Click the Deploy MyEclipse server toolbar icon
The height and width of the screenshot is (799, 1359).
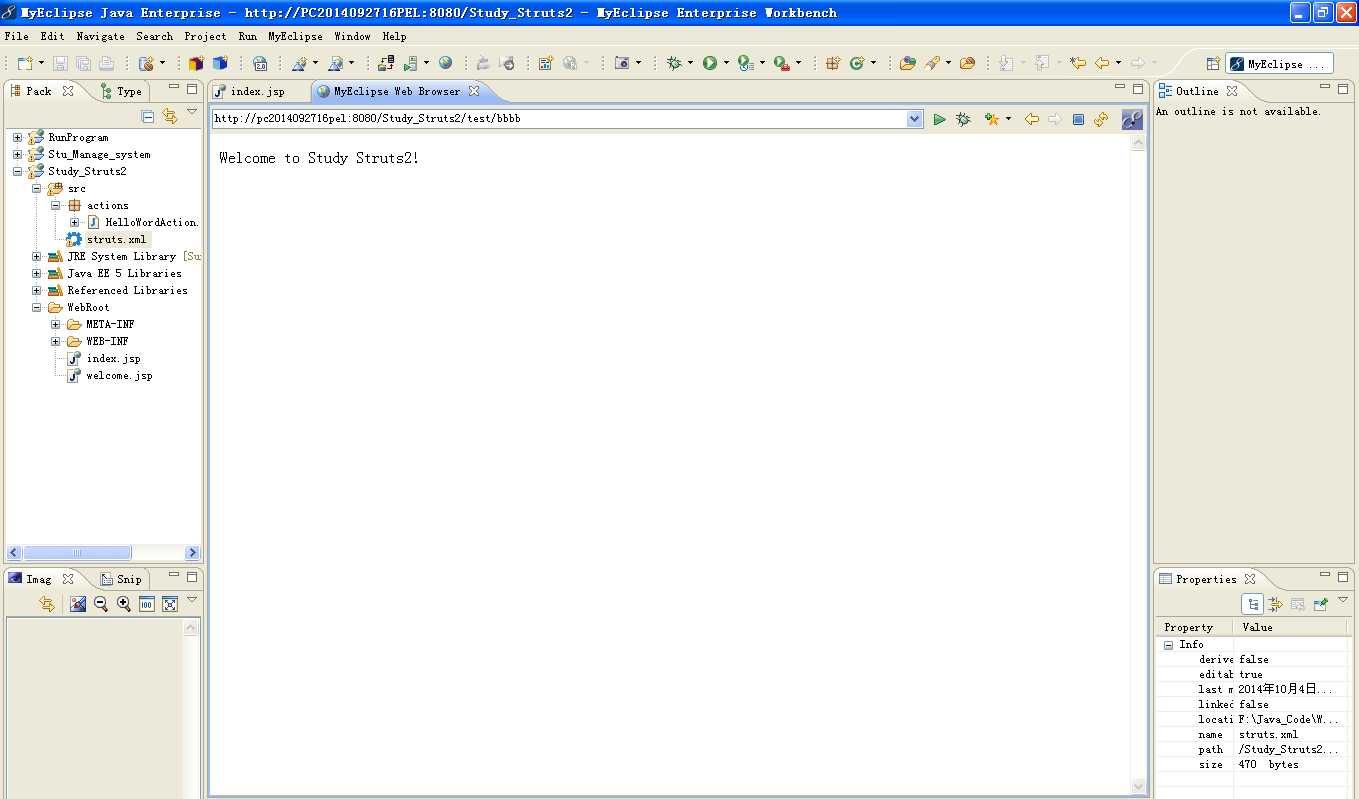click(386, 63)
